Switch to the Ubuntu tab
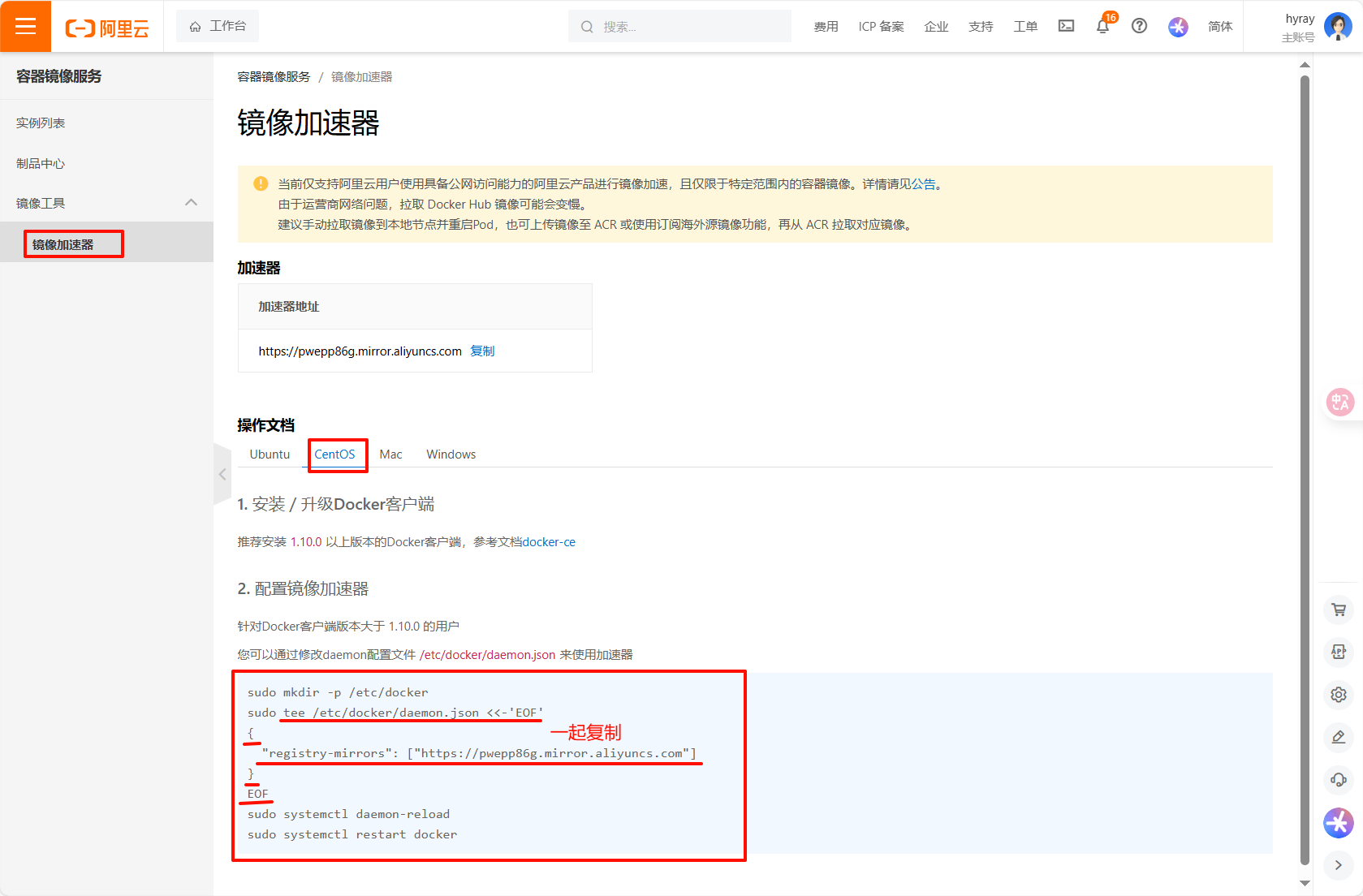 click(x=270, y=454)
